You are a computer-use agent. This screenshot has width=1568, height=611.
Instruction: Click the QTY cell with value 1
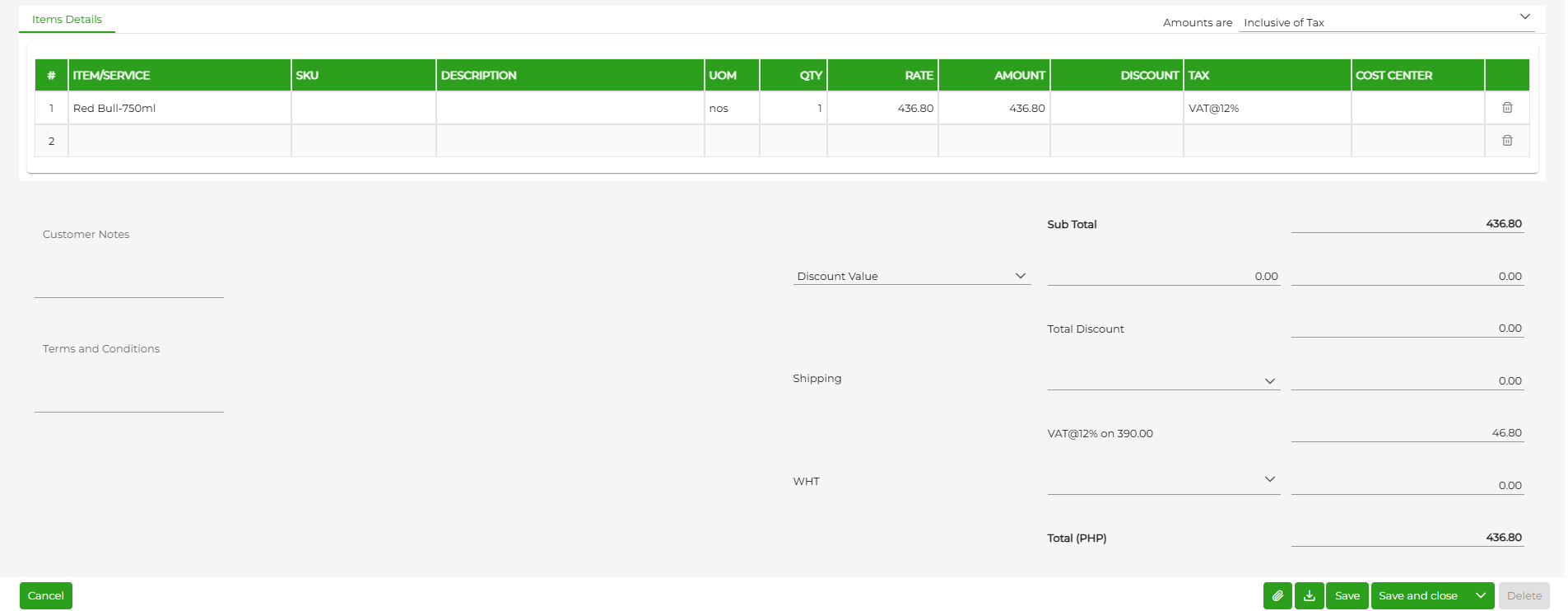(x=793, y=108)
